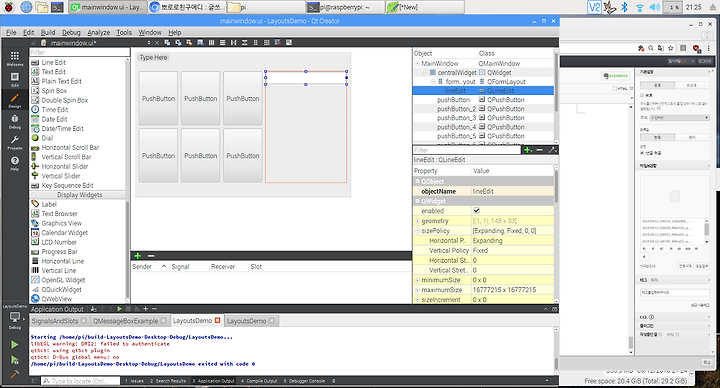Build project with the hammer icon

(15, 374)
